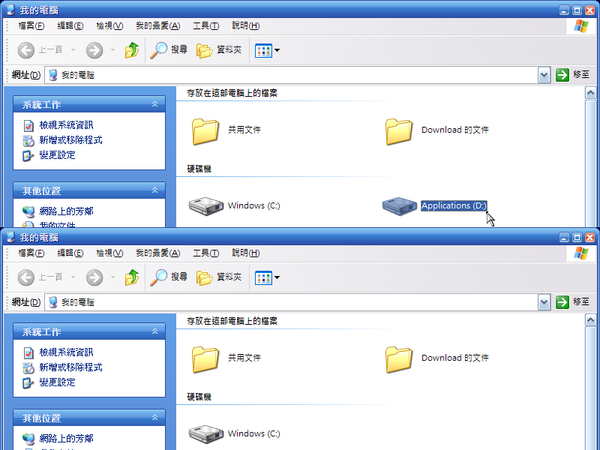Viewport: 600px width, 450px height.
Task: Open 檢視(V) menu in top window
Action: [x=109, y=26]
